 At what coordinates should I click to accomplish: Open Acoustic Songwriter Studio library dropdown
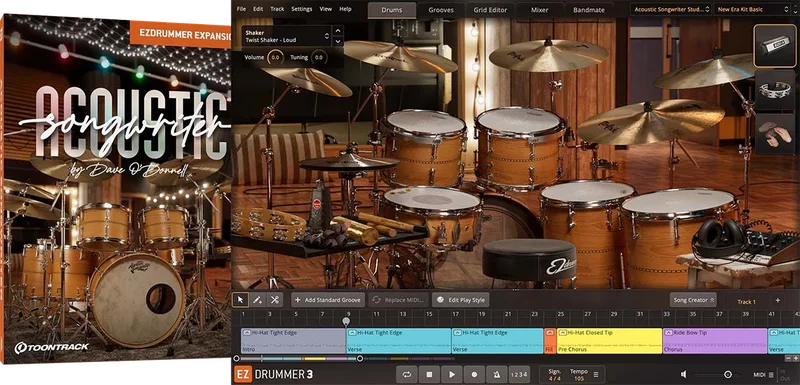pyautogui.click(x=670, y=9)
